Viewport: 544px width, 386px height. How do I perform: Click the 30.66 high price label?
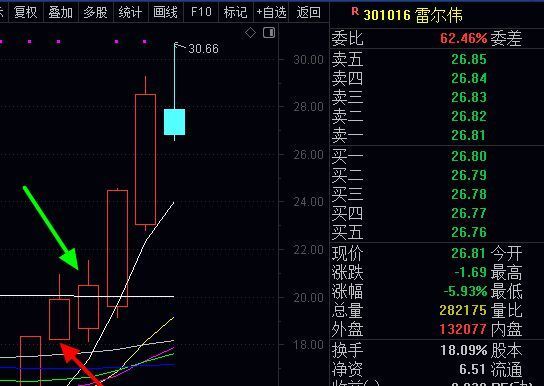pyautogui.click(x=203, y=49)
